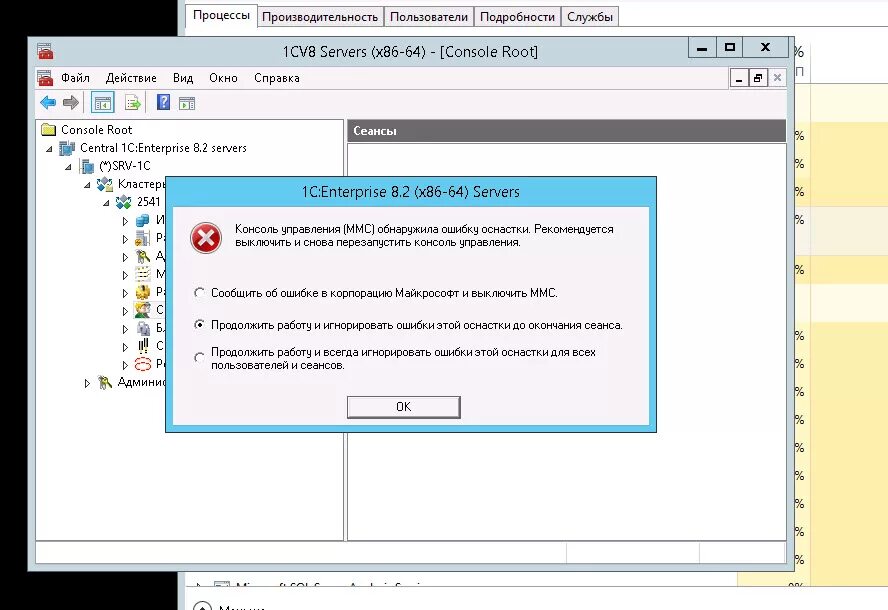Image resolution: width=888 pixels, height=610 pixels.
Task: Toggle the Show/Hide Action Pane icon
Action: (x=187, y=103)
